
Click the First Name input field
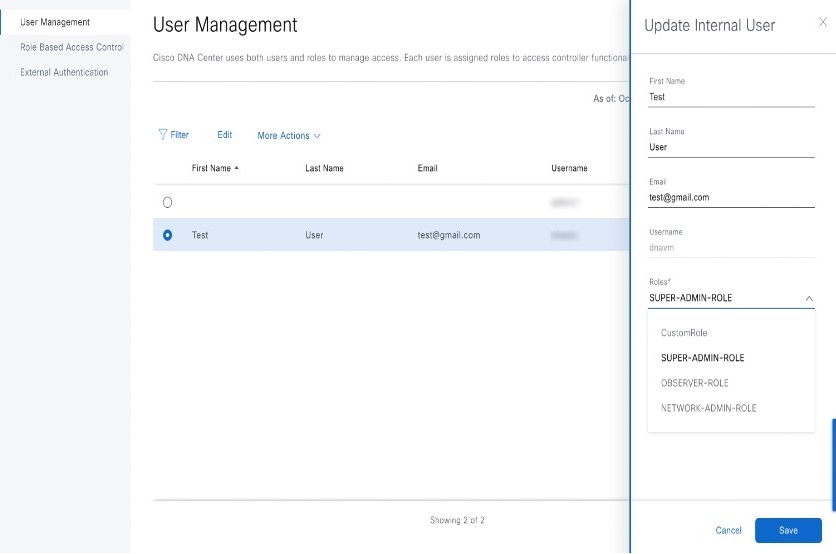(x=731, y=97)
